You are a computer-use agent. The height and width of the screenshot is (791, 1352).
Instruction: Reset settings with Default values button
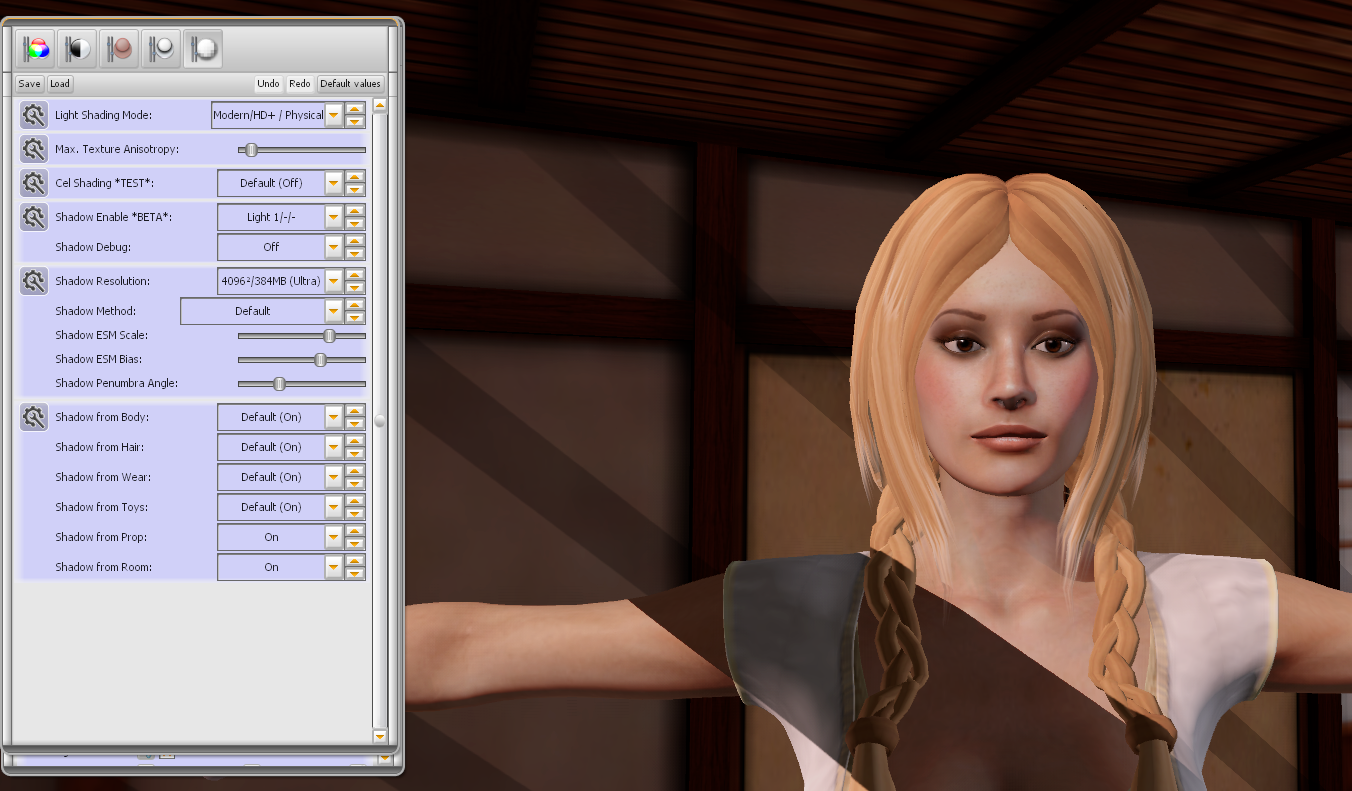pyautogui.click(x=350, y=84)
